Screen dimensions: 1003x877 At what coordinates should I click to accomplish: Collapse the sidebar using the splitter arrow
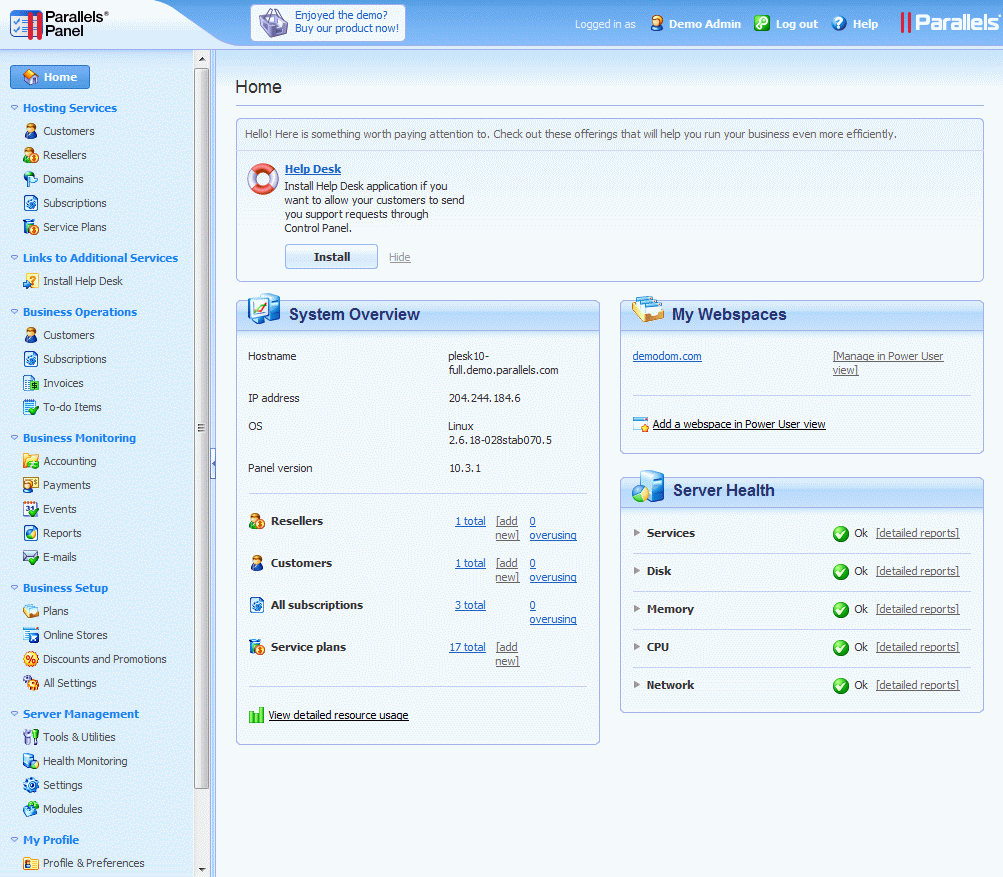tap(212, 463)
